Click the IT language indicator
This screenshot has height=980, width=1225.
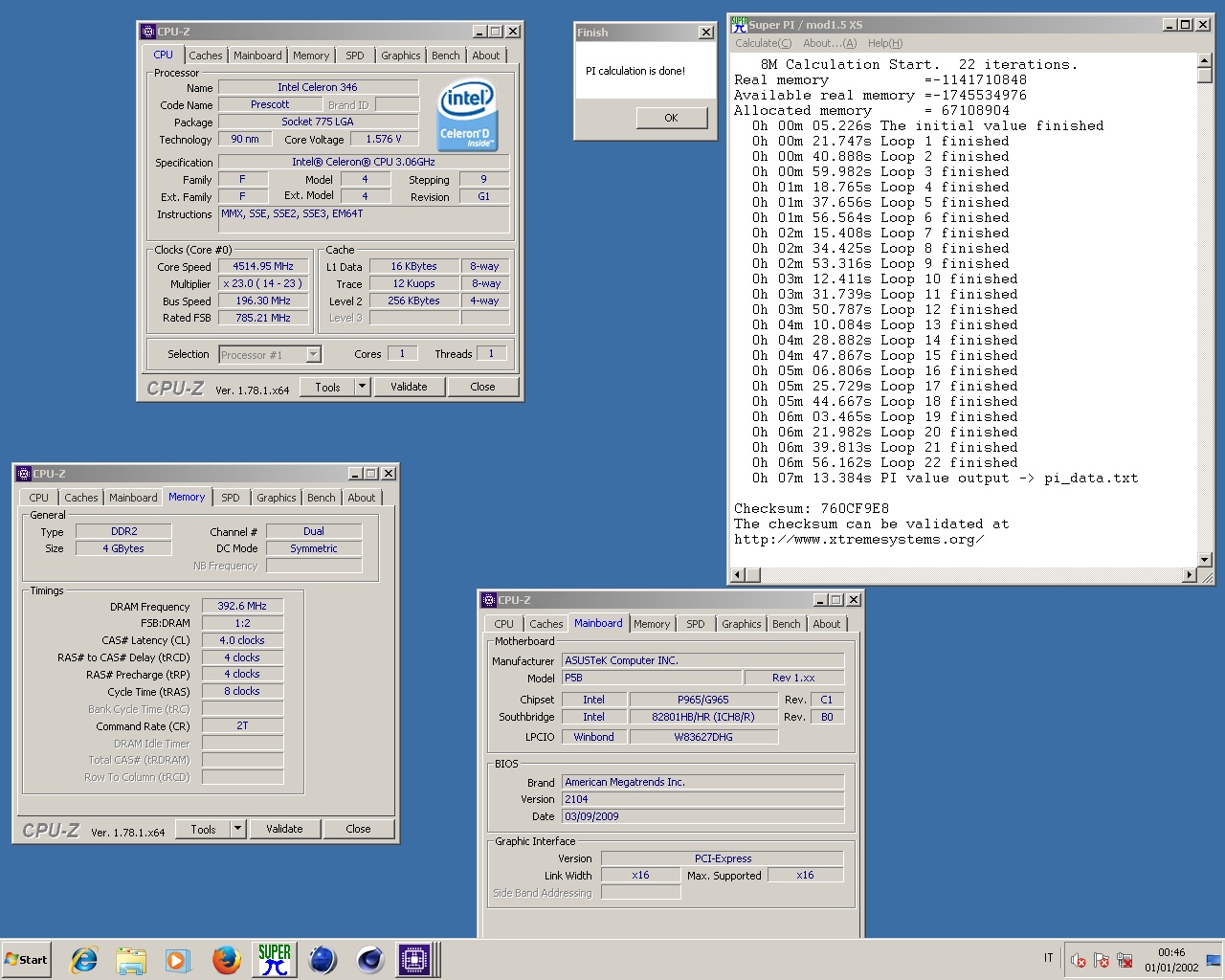coord(1049,958)
